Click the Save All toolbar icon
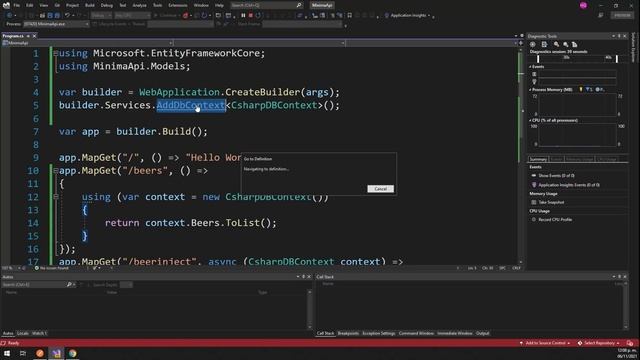This screenshot has width=640, height=360. (57, 16)
